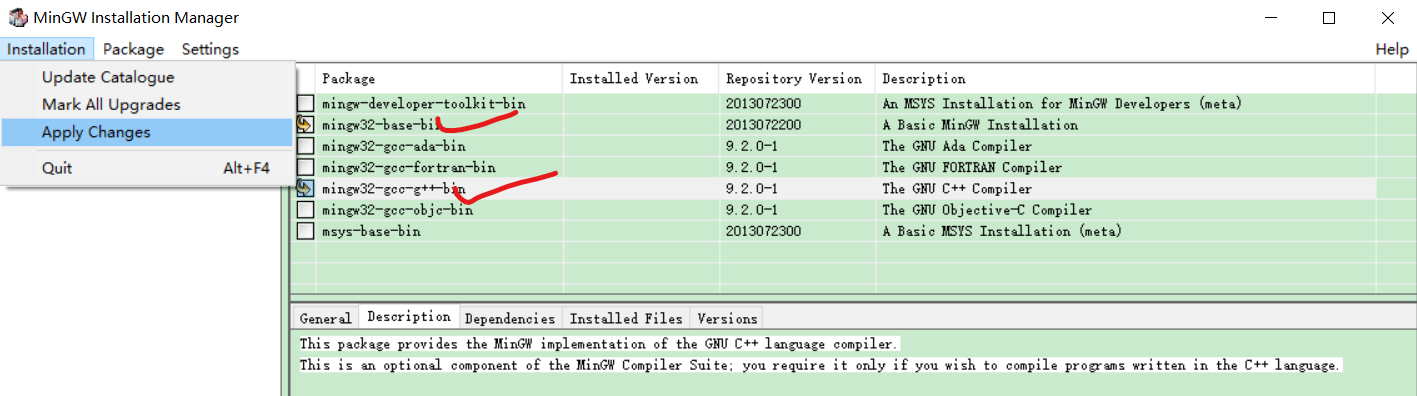Click 'The GNU Objective-C Compiler' description
1417x396 pixels.
(988, 210)
